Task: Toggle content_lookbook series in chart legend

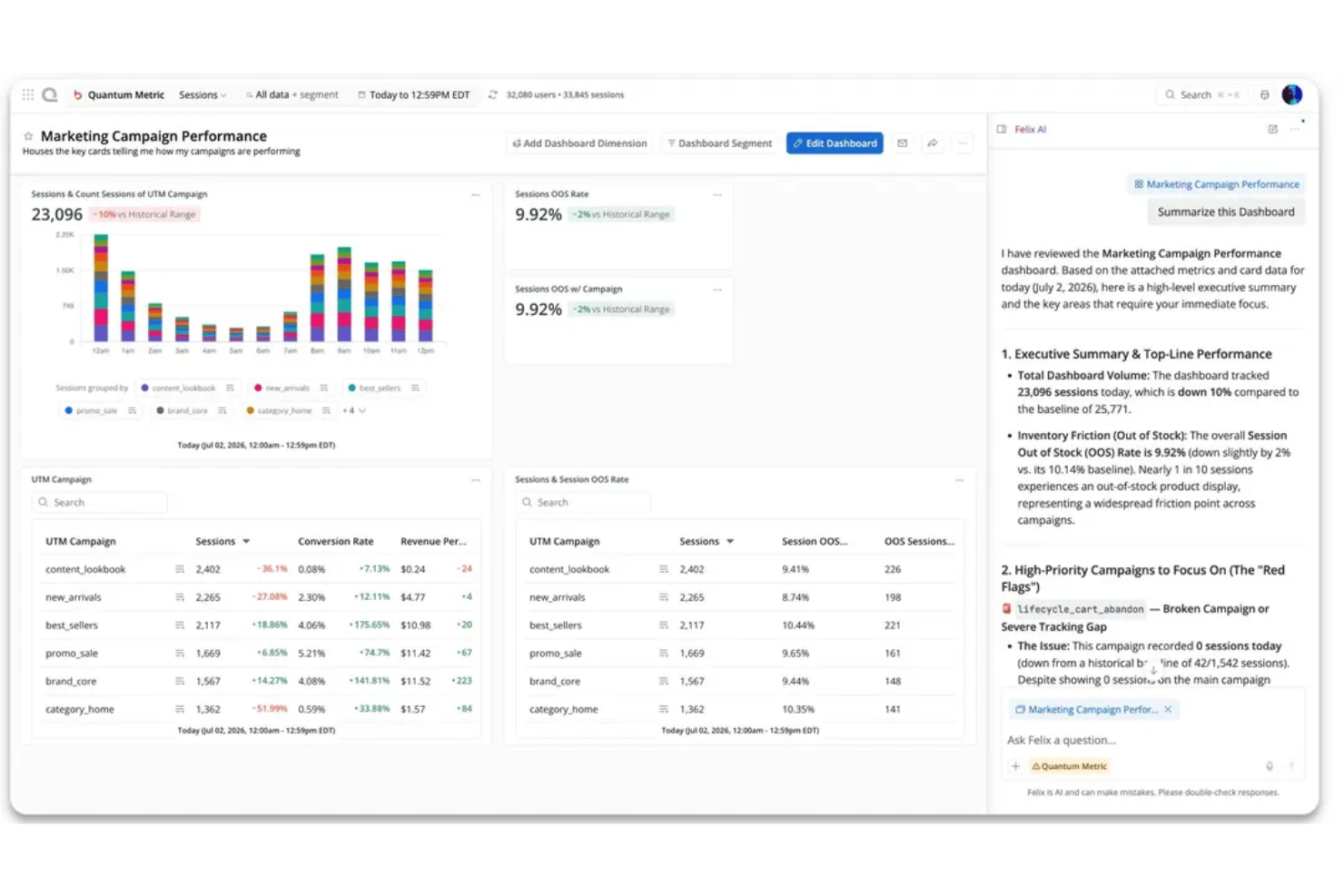Action: click(179, 388)
